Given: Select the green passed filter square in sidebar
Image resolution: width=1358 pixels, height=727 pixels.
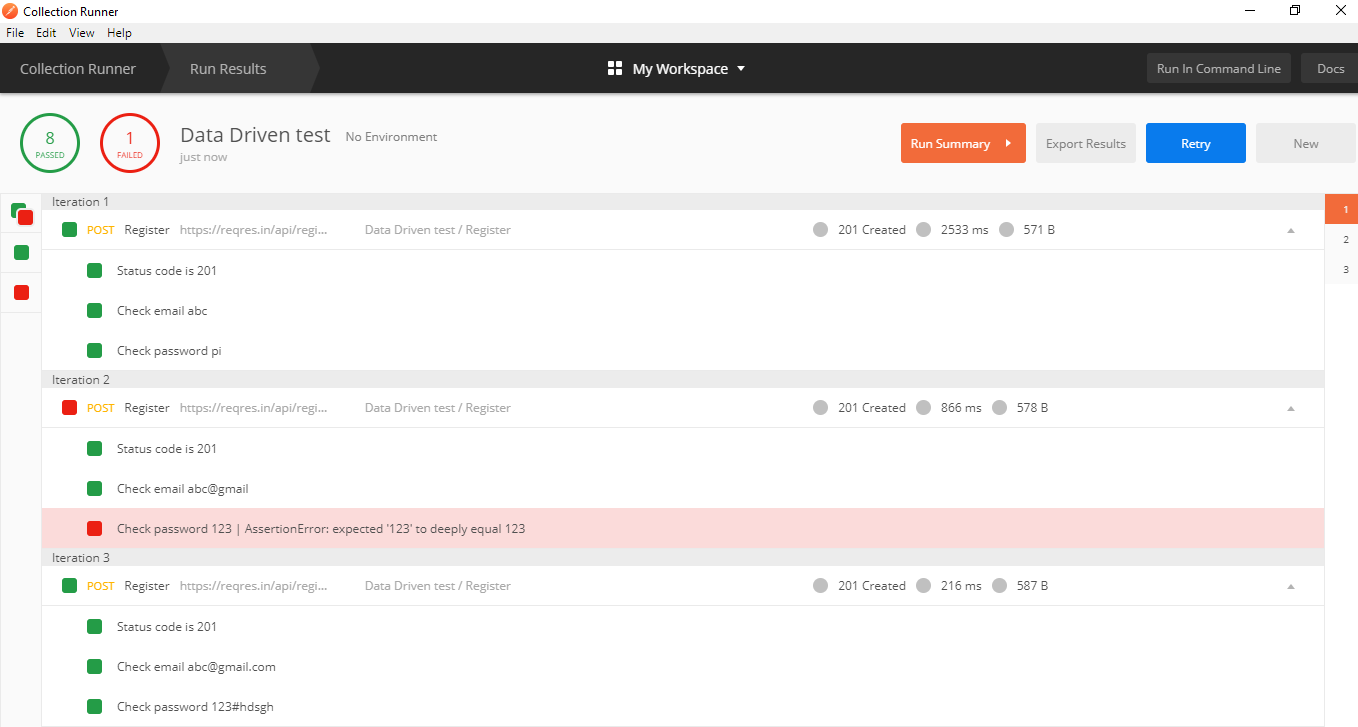Looking at the screenshot, I should point(21,253).
